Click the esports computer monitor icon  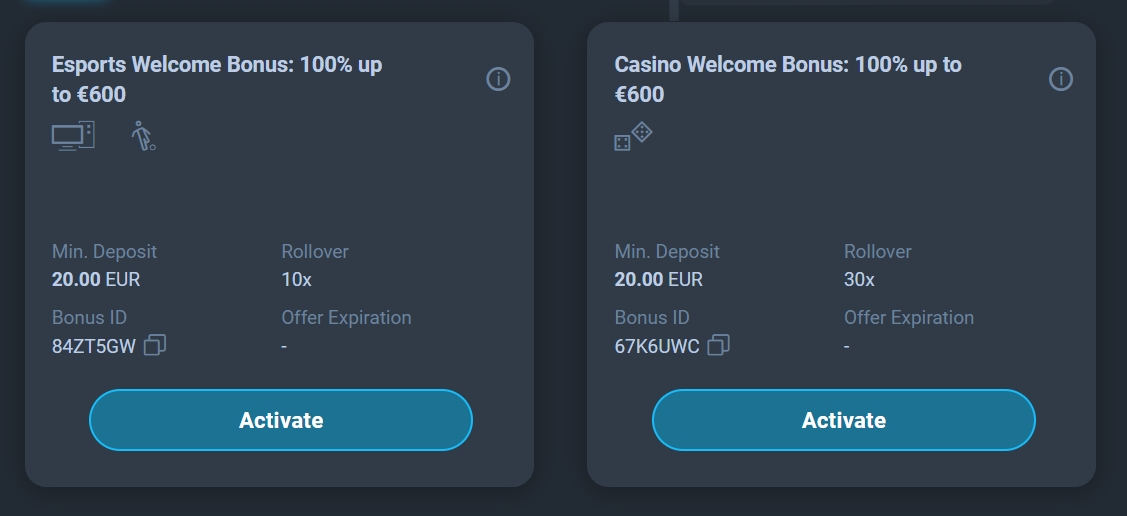coord(73,135)
